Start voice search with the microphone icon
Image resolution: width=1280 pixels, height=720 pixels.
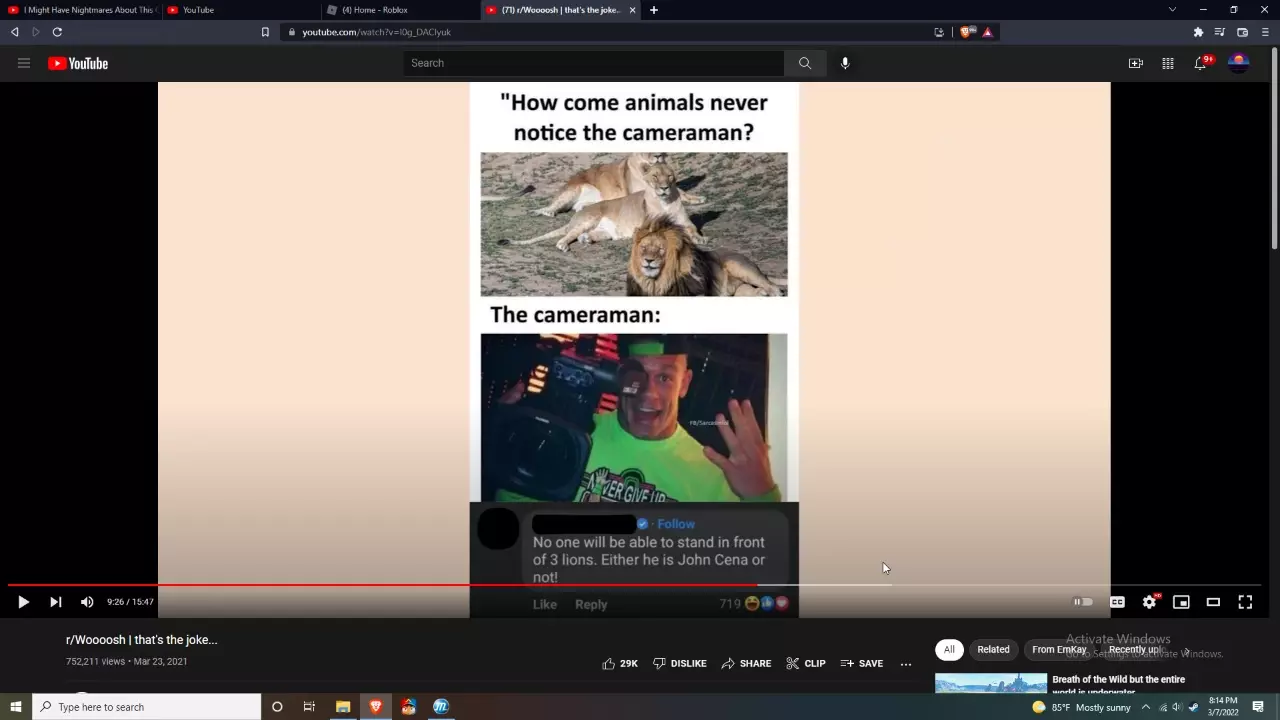point(845,63)
